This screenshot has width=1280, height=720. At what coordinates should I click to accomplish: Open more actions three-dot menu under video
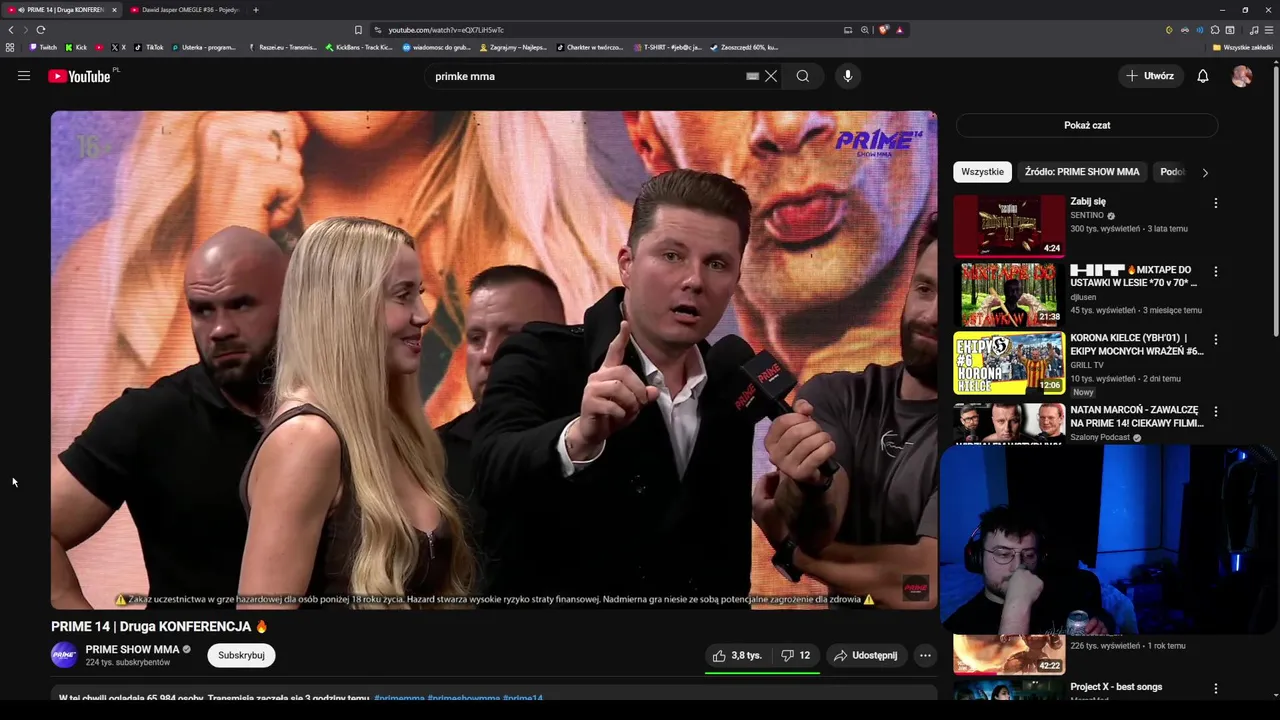[925, 655]
